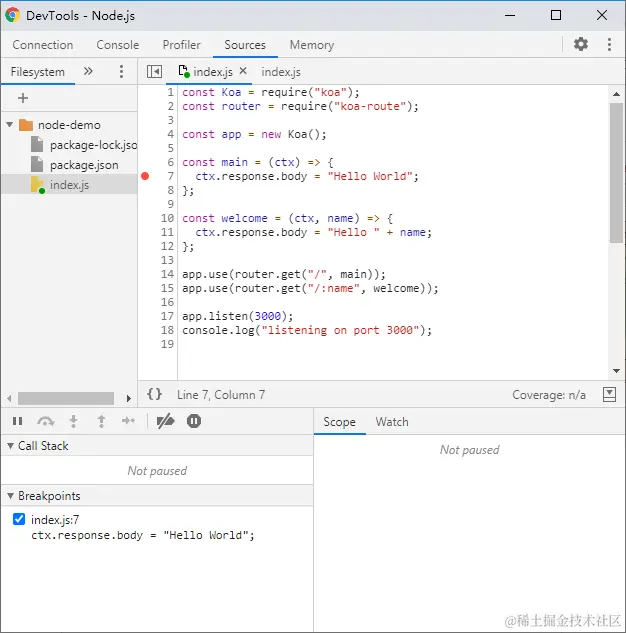The height and width of the screenshot is (633, 626).
Task: Click navigator scrollbar right arrow
Action: pyautogui.click(x=128, y=398)
